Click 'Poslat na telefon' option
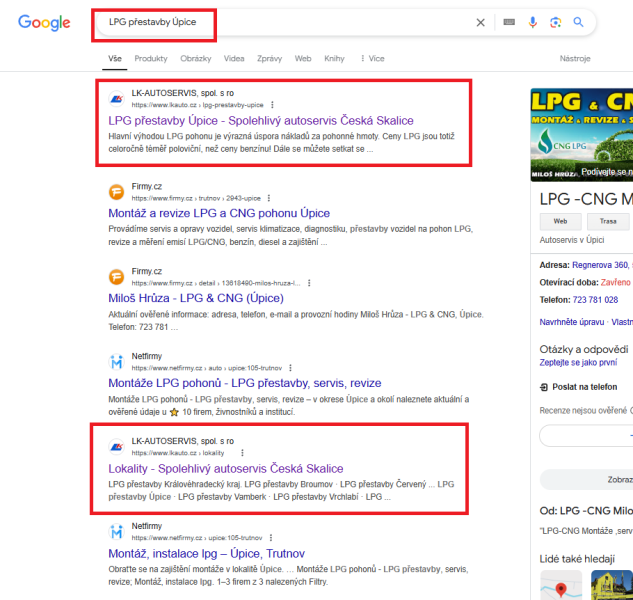This screenshot has height=600, width=633. (x=579, y=387)
